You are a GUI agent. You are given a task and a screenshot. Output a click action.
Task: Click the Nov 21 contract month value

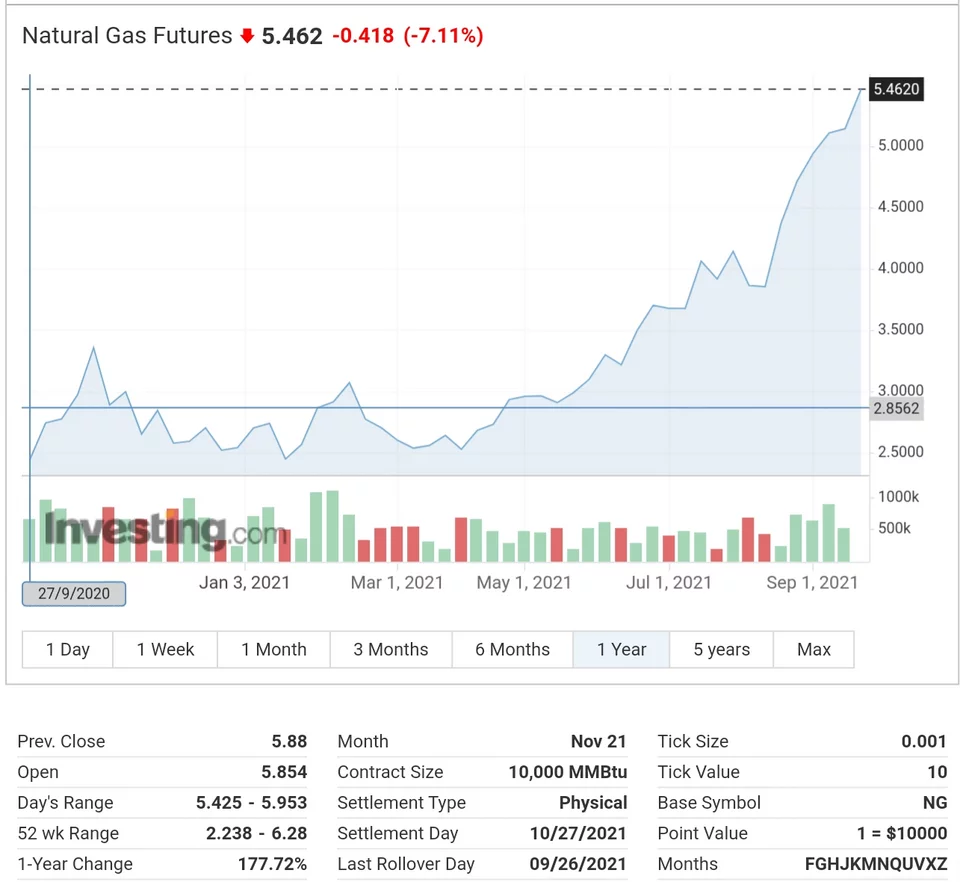[598, 741]
